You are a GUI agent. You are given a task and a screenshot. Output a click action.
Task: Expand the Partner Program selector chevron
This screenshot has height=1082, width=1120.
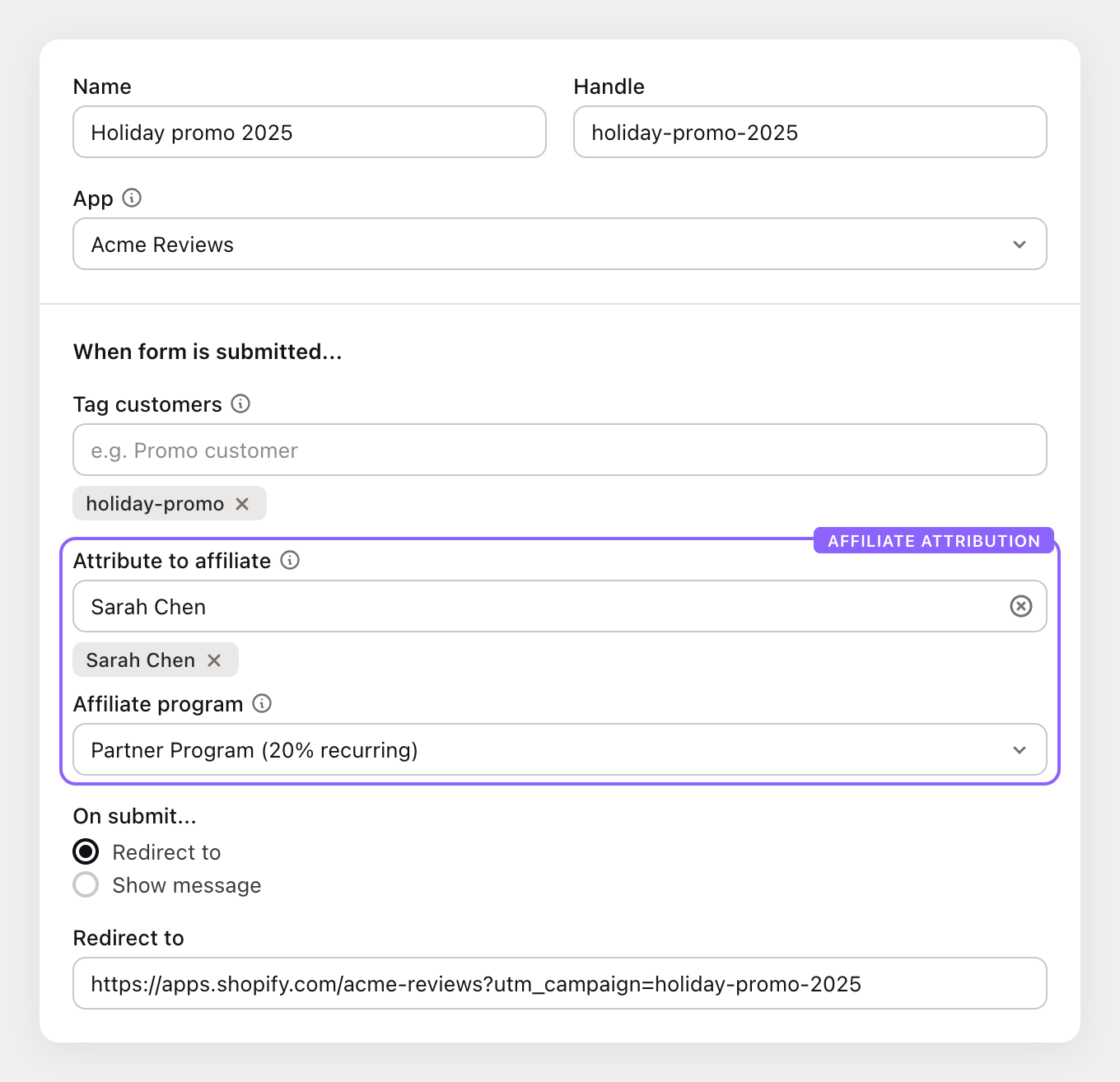click(x=1020, y=749)
